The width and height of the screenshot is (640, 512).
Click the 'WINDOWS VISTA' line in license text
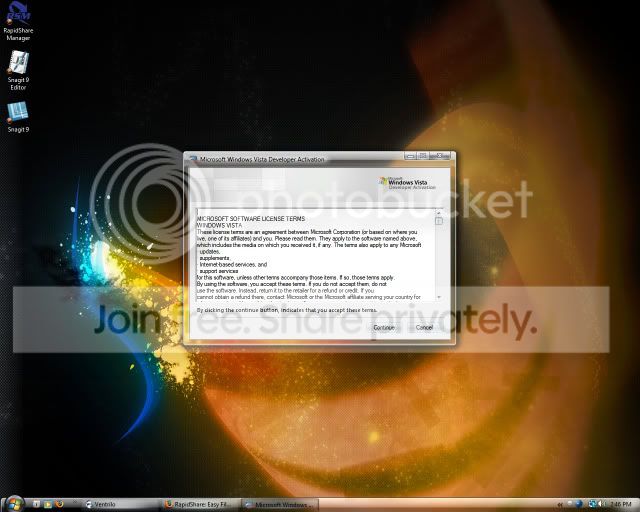[220, 225]
